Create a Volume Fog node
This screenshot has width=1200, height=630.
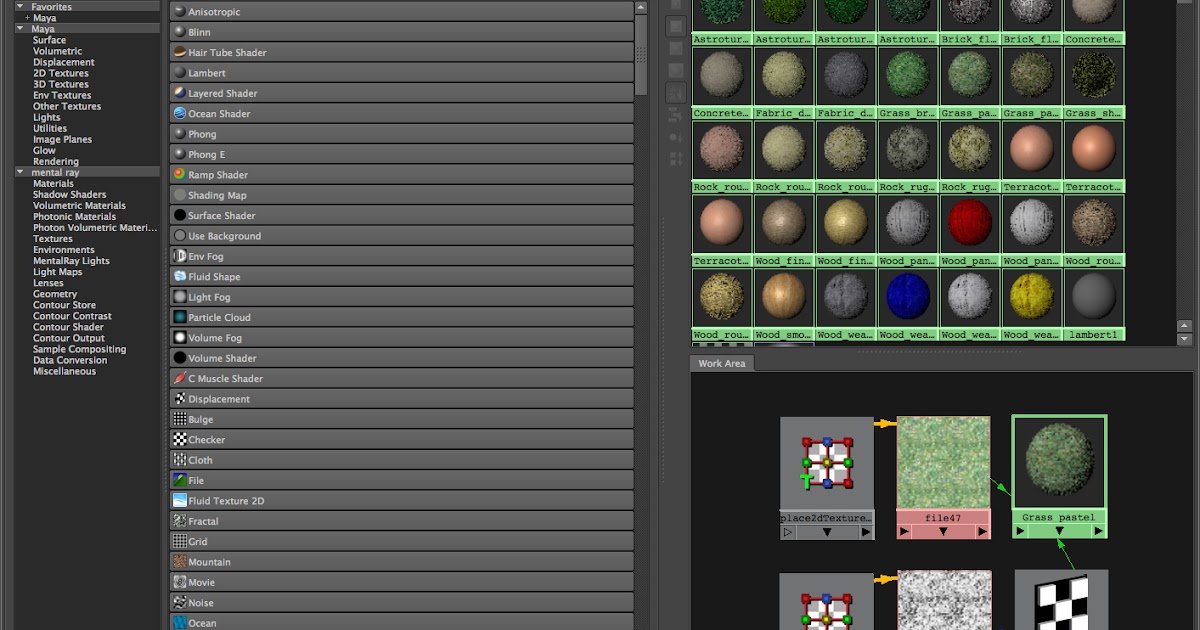point(401,338)
